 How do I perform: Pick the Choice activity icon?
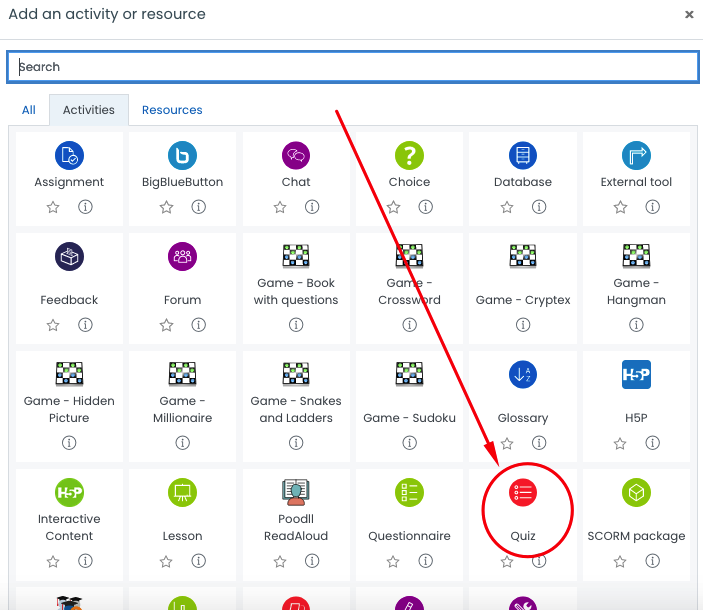(409, 156)
